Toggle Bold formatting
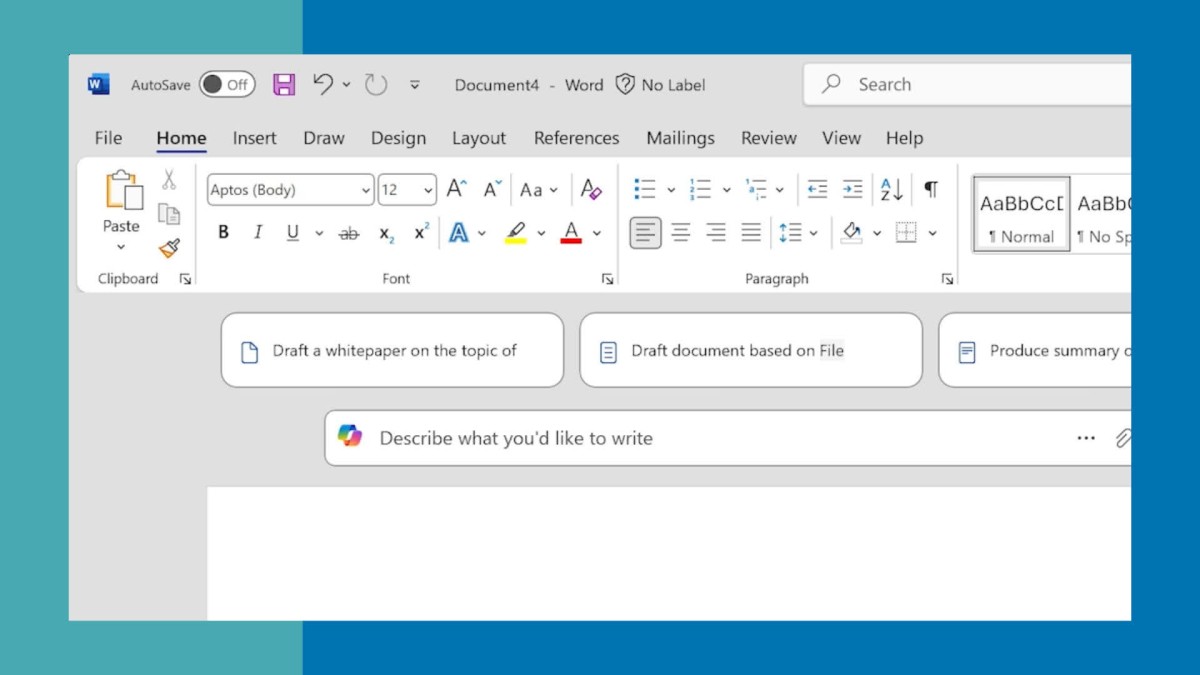This screenshot has width=1200, height=675. pyautogui.click(x=223, y=233)
